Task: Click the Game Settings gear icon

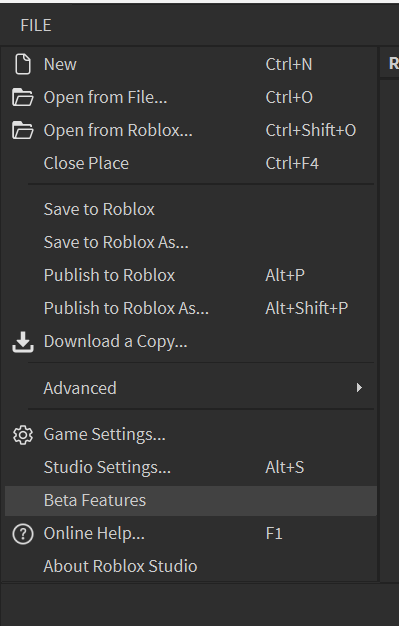Action: click(23, 435)
